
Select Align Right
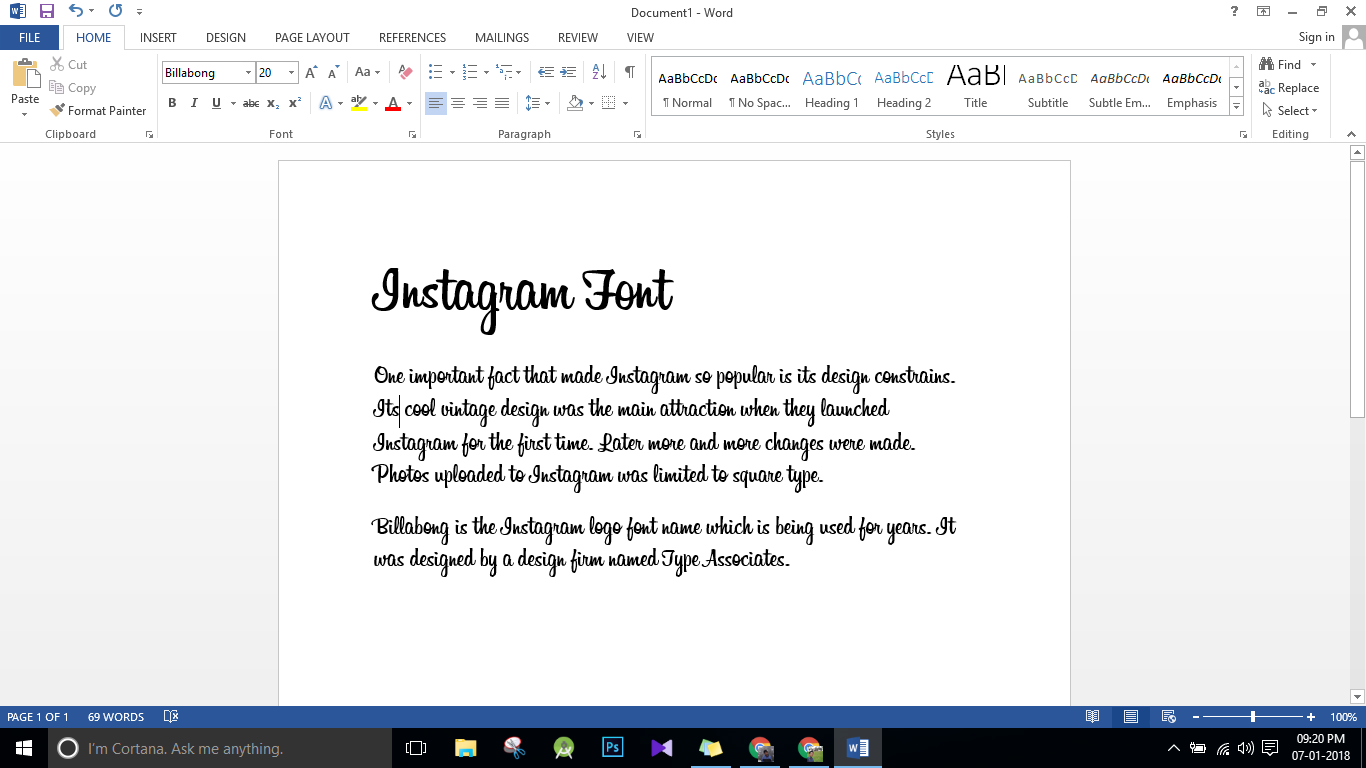pos(480,103)
